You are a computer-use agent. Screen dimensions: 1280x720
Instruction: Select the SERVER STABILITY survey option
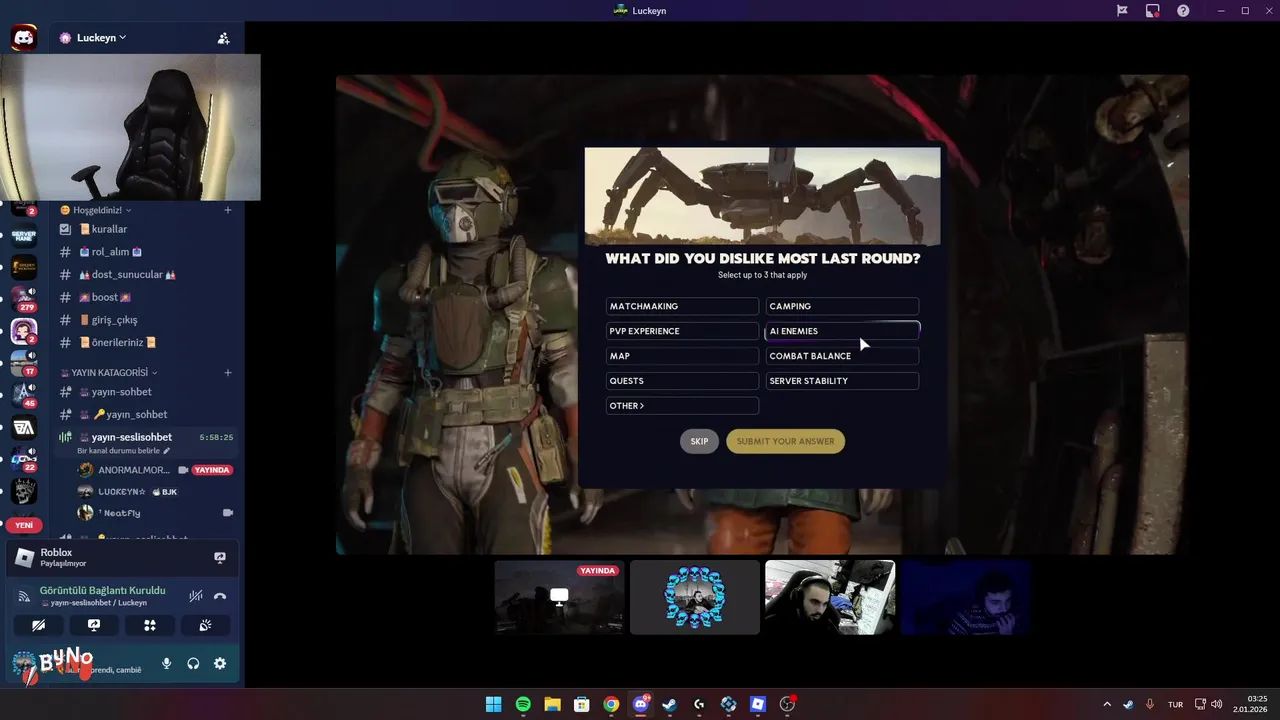(x=842, y=381)
